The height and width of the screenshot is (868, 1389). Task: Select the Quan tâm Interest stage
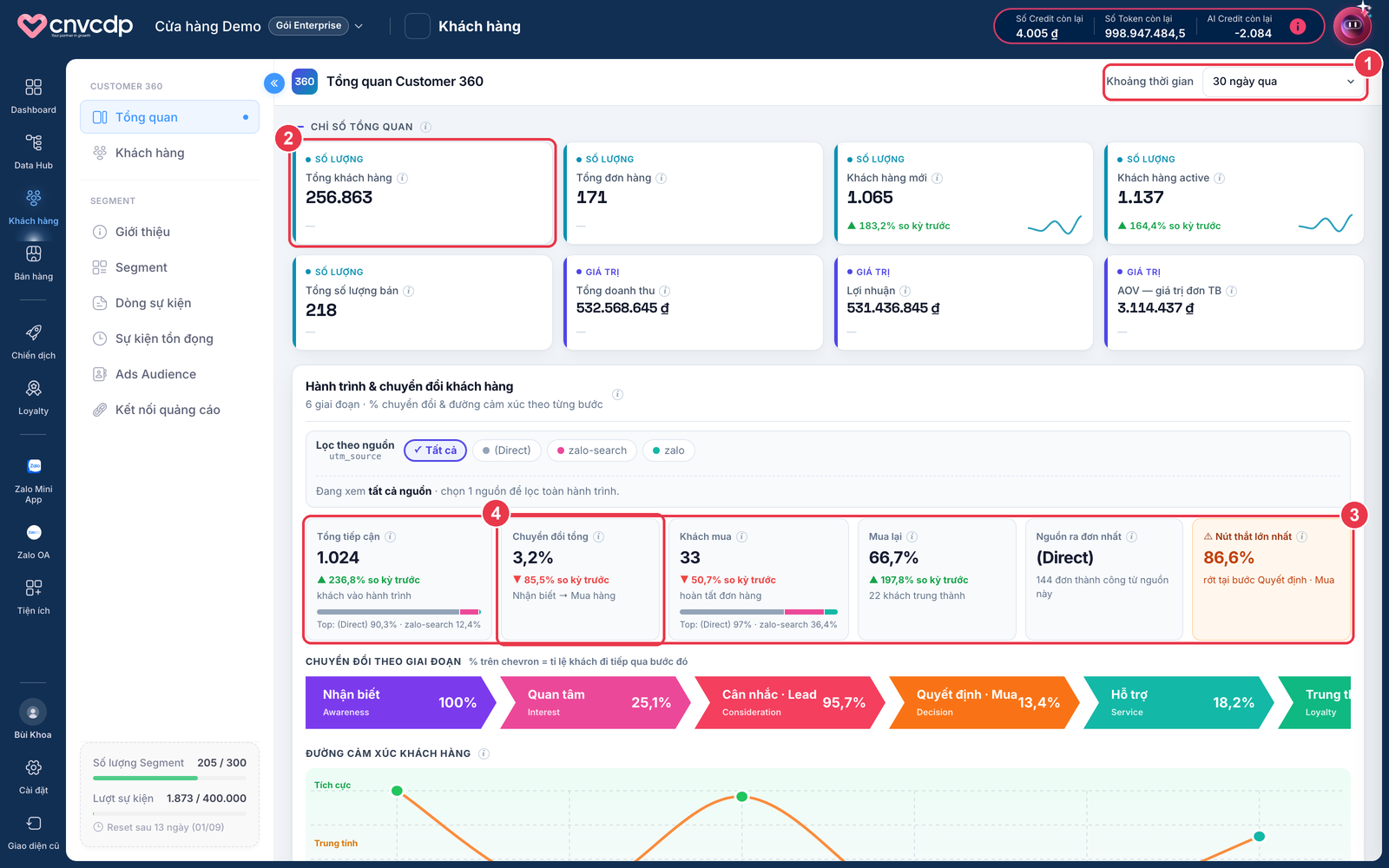pos(595,702)
